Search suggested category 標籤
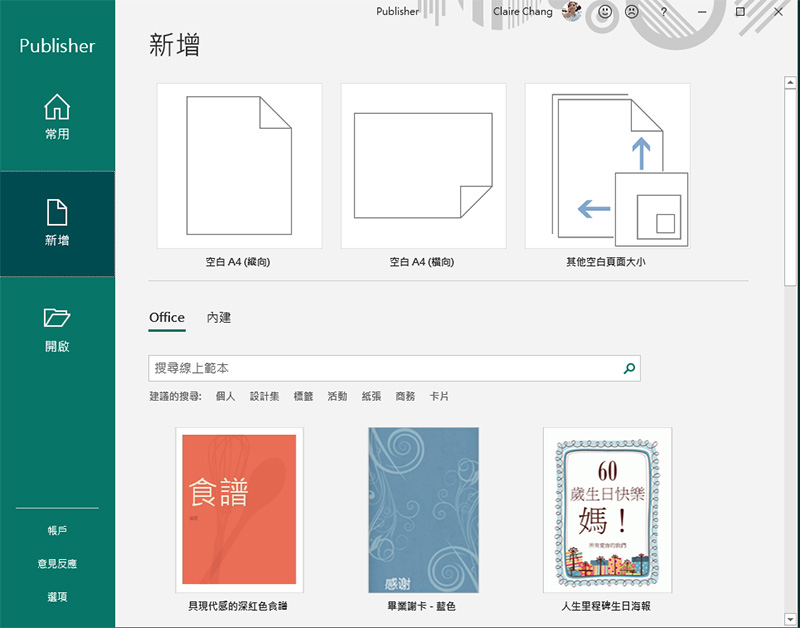Screen dimensions: 800x628 pos(303,396)
